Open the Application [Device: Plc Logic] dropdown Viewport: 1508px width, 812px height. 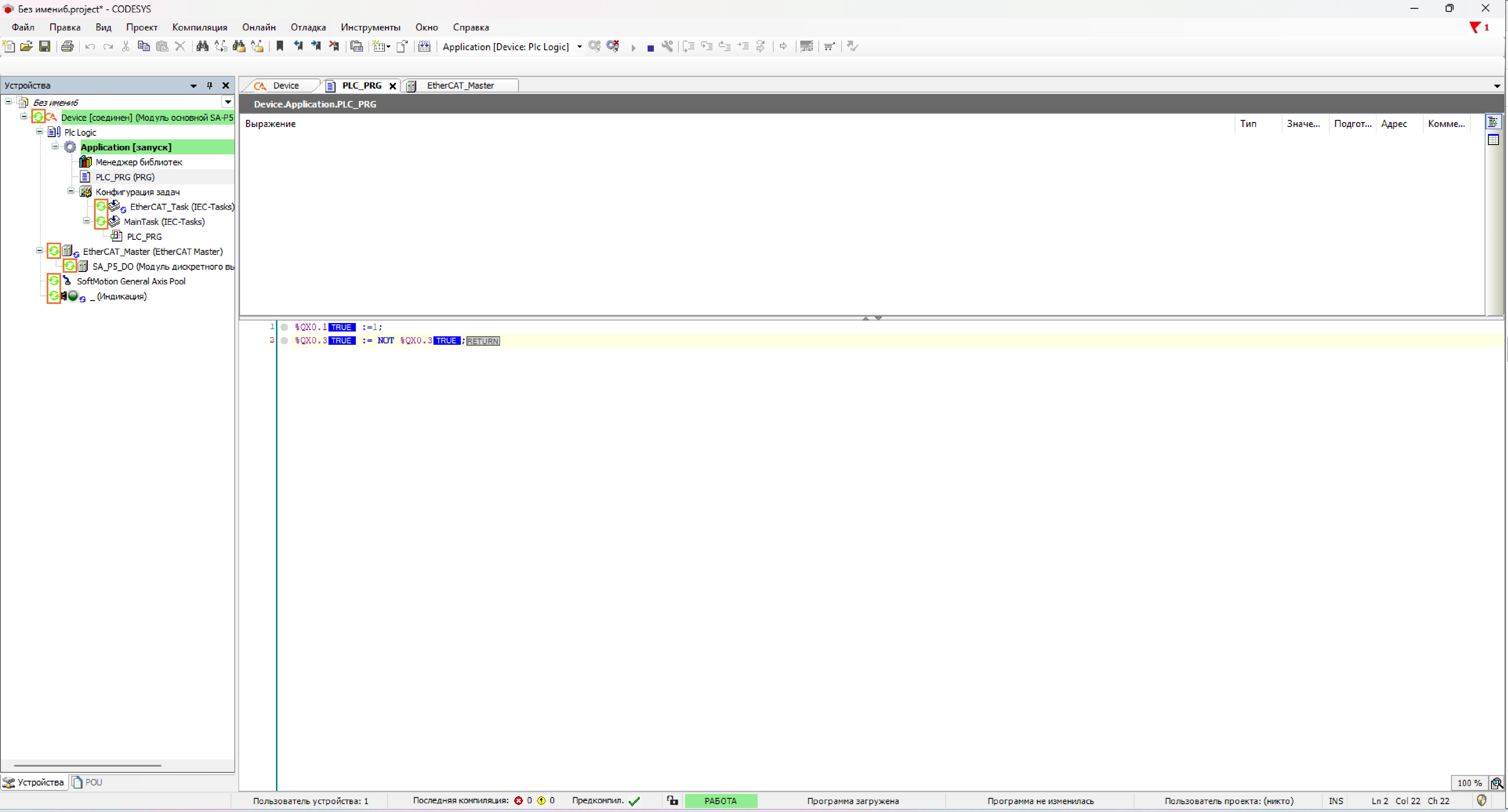[580, 47]
